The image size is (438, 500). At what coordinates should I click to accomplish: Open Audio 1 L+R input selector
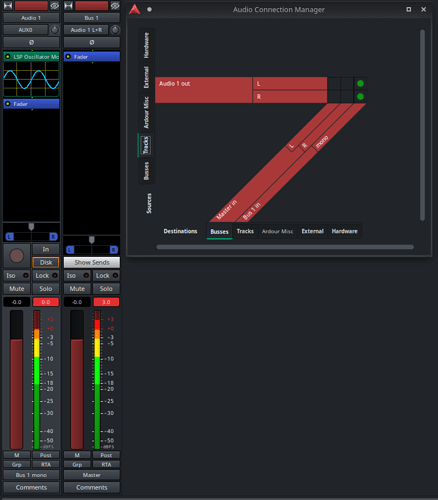[86, 30]
